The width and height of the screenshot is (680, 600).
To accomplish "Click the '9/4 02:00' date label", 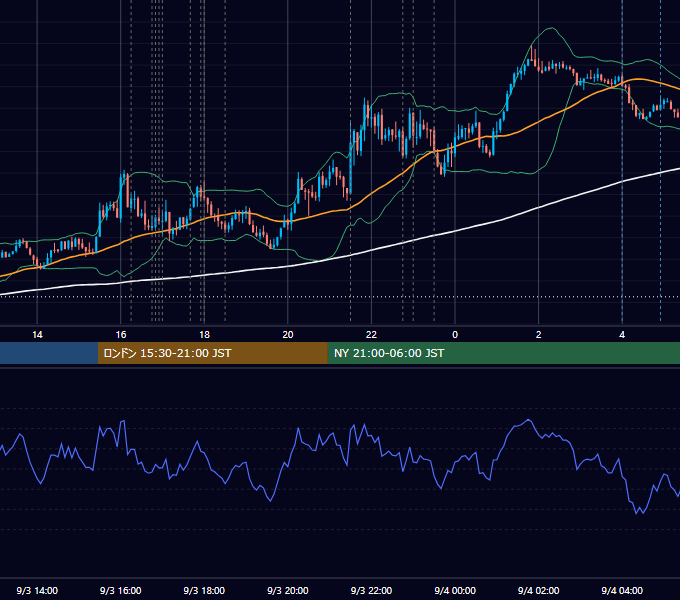I will (539, 590).
